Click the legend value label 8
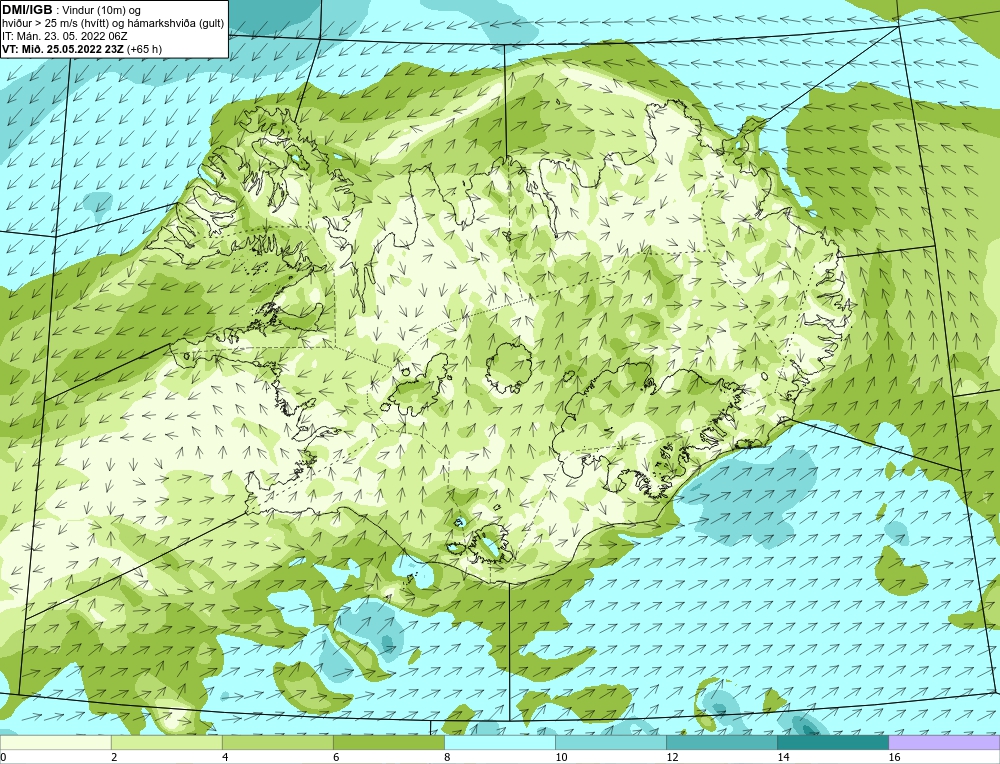The height and width of the screenshot is (764, 1000). (x=447, y=757)
